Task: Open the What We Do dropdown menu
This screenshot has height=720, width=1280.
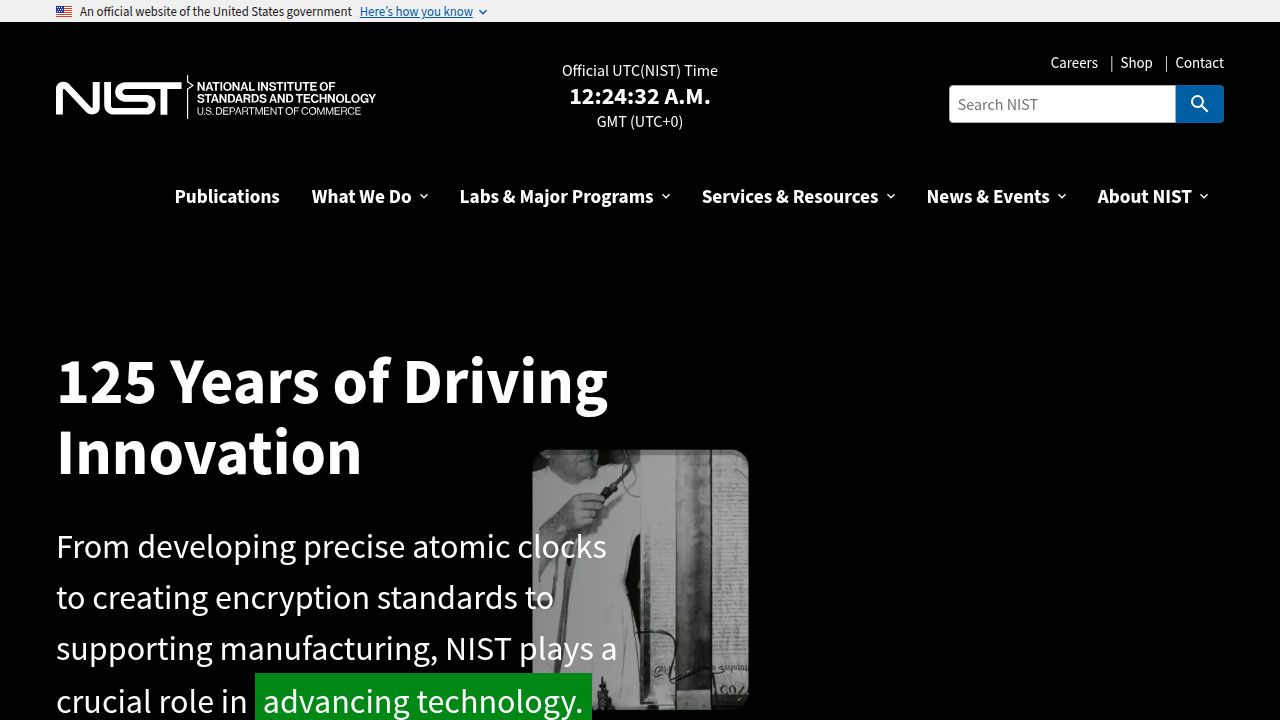Action: click(370, 196)
